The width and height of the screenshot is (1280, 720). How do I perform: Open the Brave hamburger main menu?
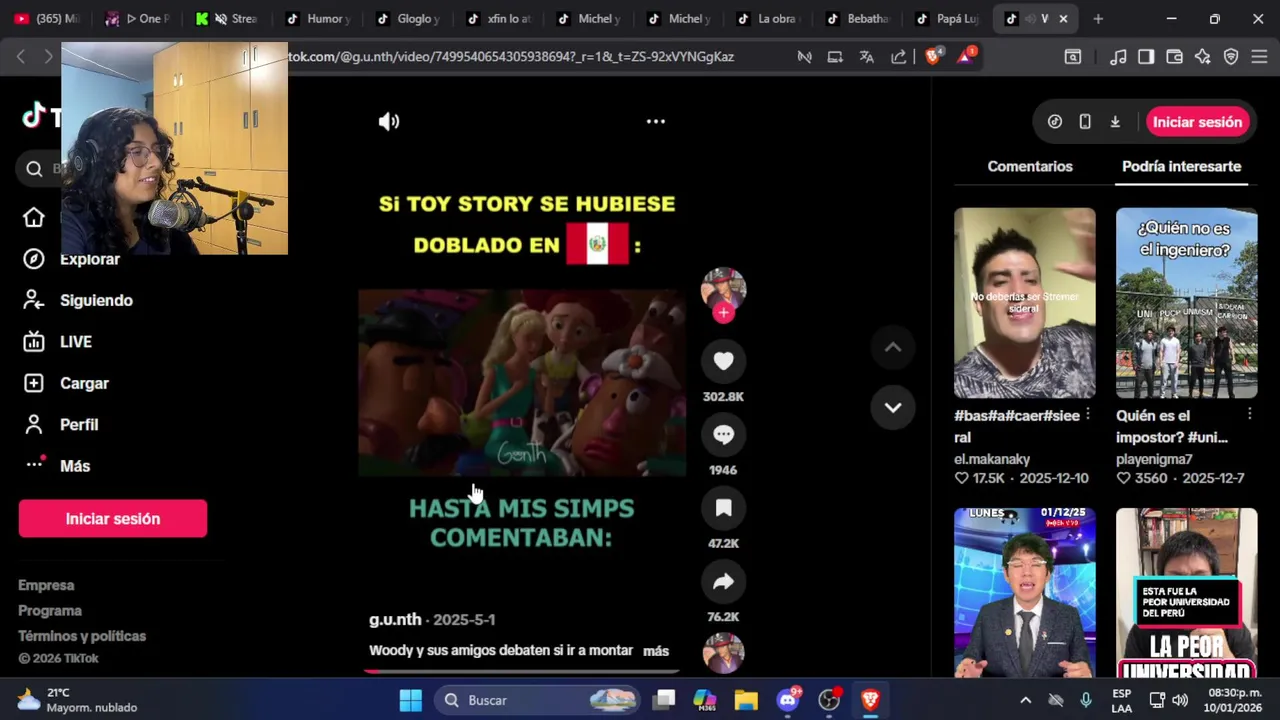coord(1259,57)
